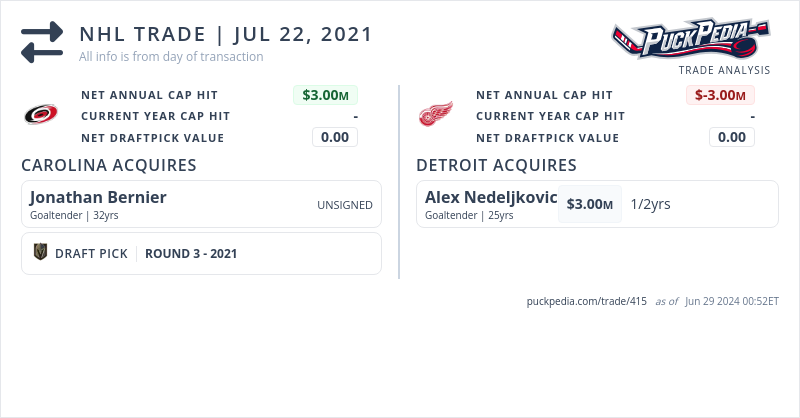
Task: Click the Carolina Acquires heading
Action: 108,165
